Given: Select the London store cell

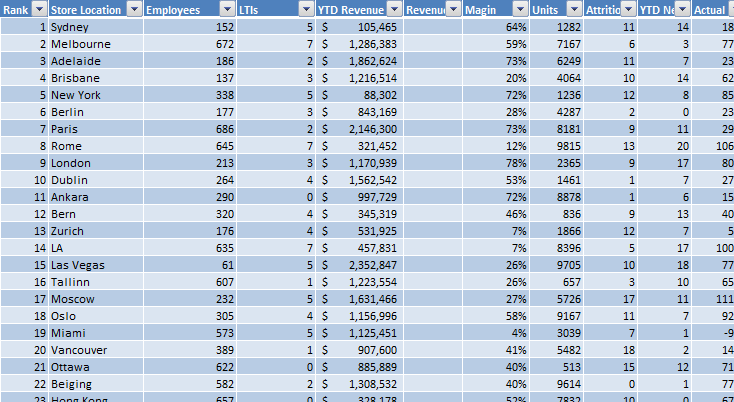Looking at the screenshot, I should click(x=96, y=163).
